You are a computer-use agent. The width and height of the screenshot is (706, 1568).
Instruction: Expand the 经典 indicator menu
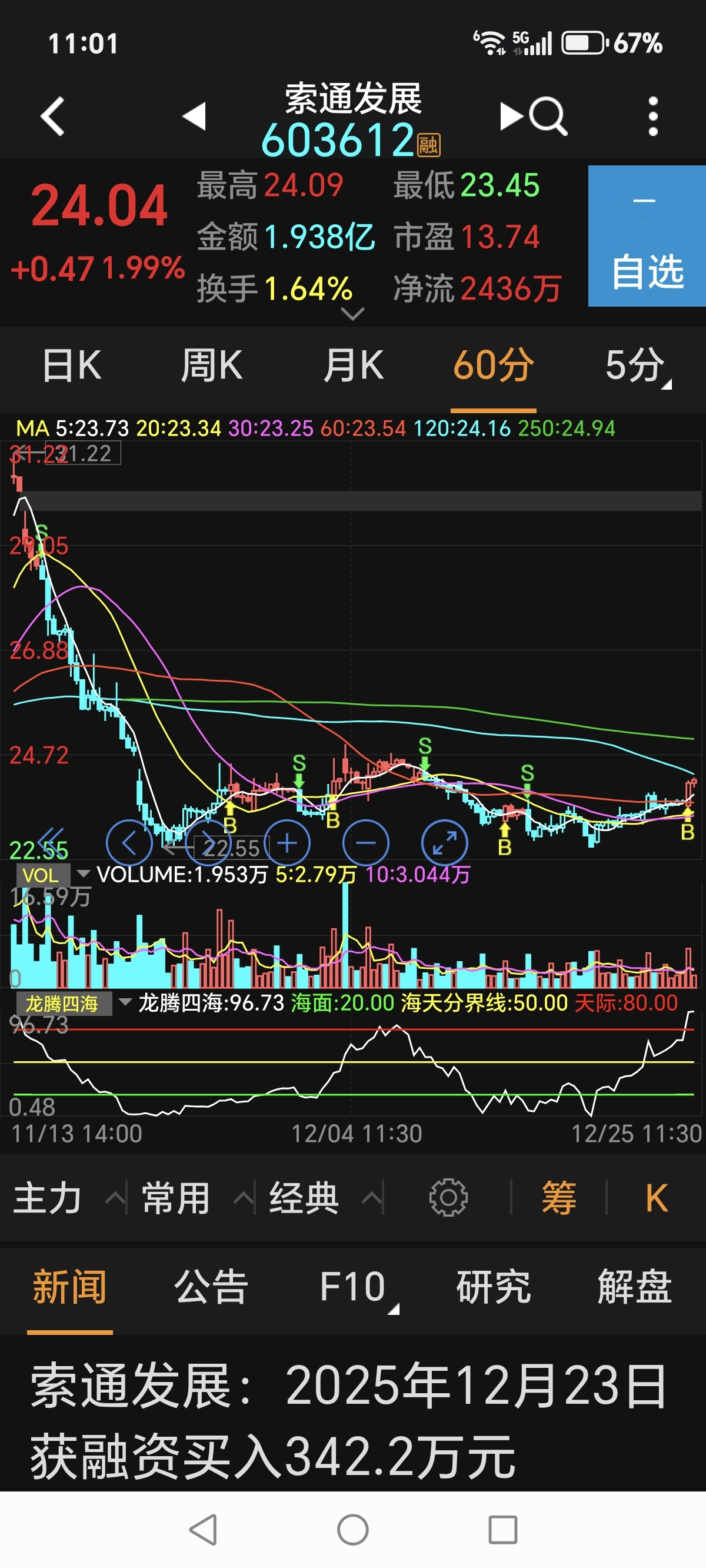pos(325,1198)
